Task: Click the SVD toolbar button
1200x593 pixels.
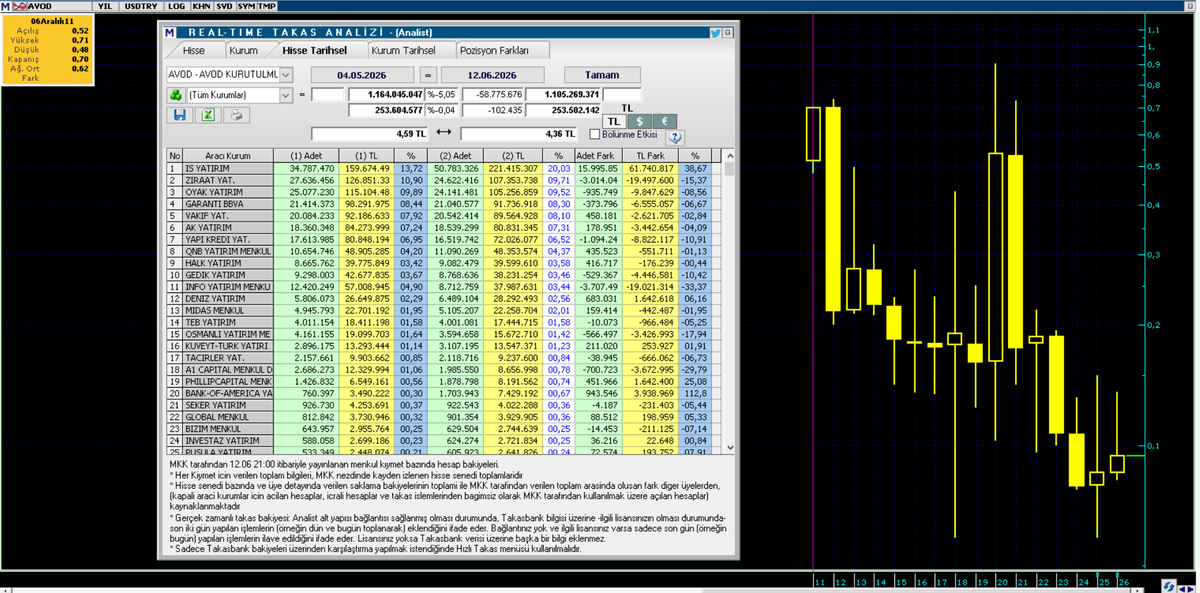Action: point(225,6)
